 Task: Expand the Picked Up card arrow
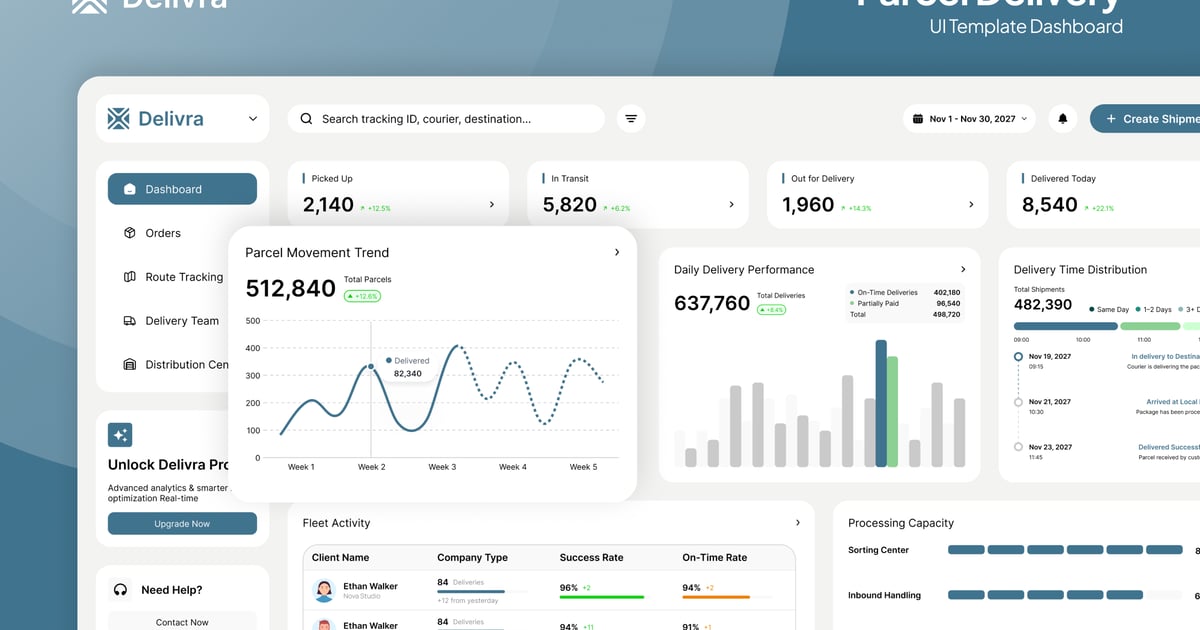[491, 204]
